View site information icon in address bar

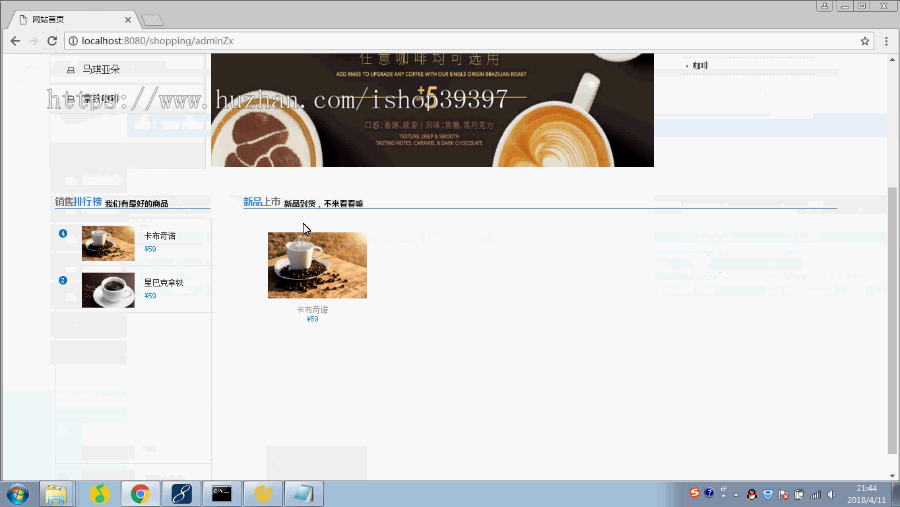click(73, 41)
